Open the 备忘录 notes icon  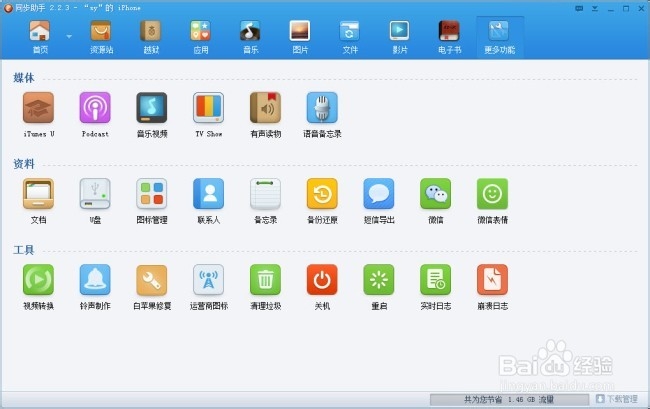[x=265, y=194]
